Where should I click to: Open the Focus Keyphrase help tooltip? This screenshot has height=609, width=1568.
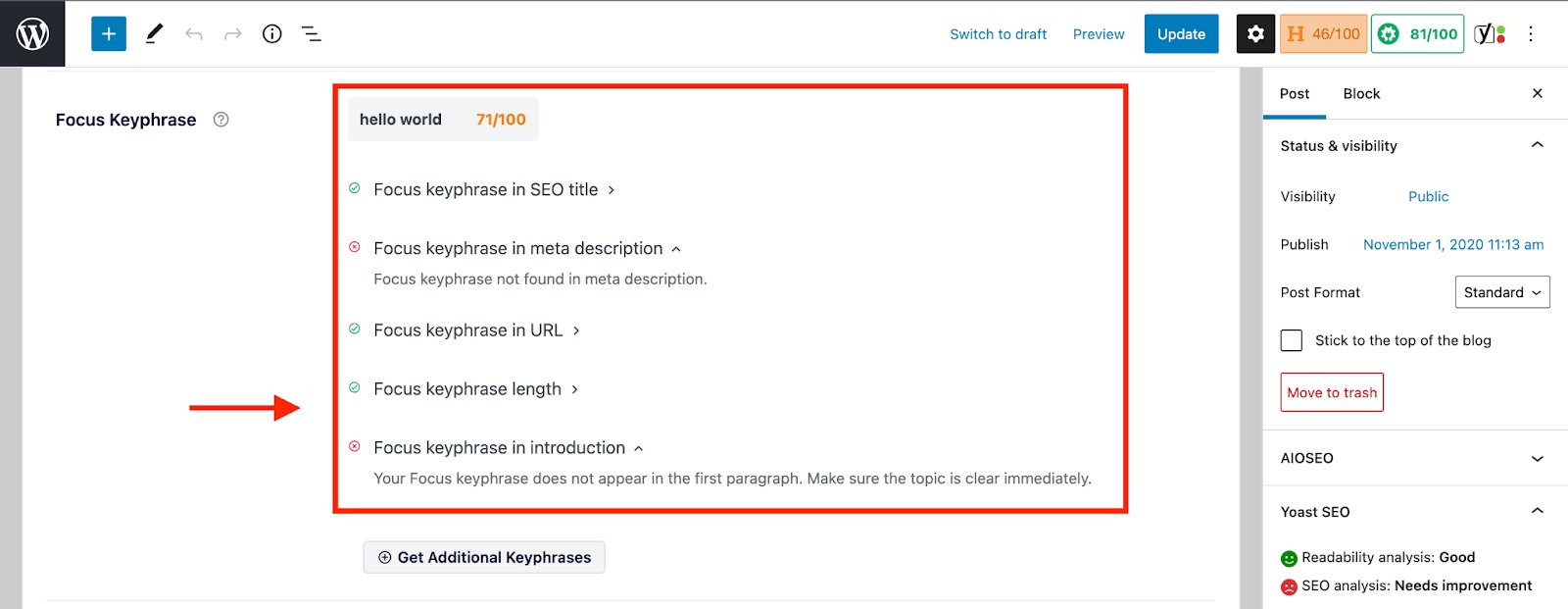pos(220,119)
